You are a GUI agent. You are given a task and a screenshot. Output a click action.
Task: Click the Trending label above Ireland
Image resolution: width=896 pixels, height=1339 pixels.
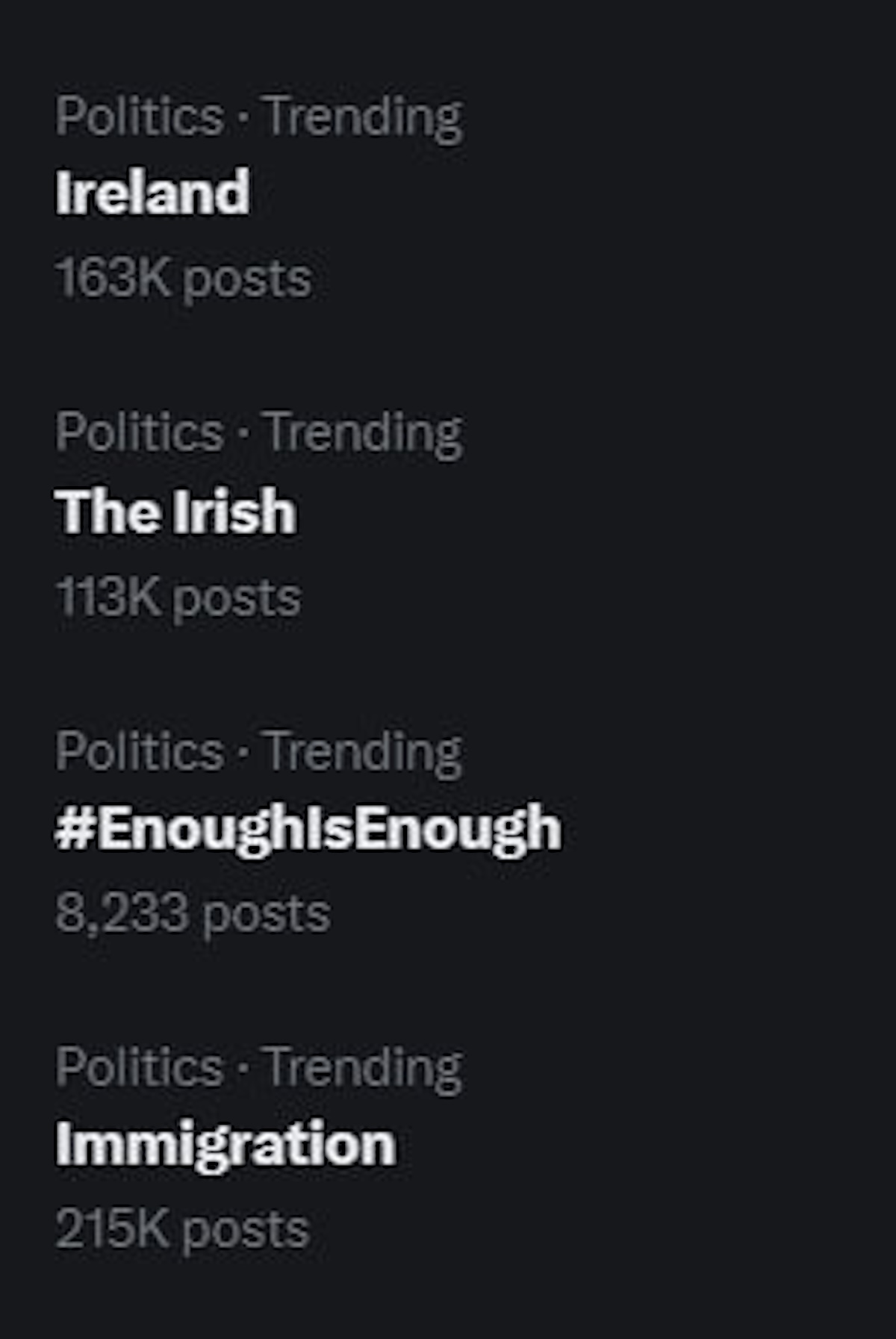tap(364, 118)
